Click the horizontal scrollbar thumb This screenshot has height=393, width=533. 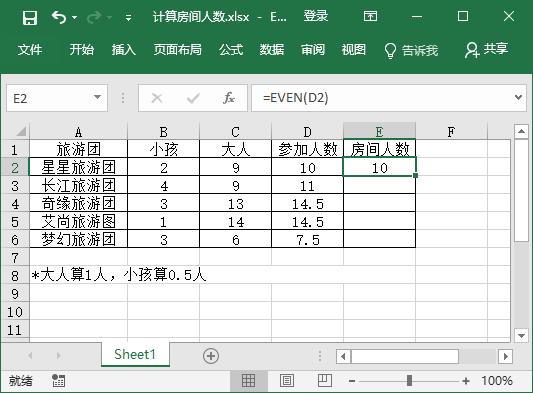[405, 356]
